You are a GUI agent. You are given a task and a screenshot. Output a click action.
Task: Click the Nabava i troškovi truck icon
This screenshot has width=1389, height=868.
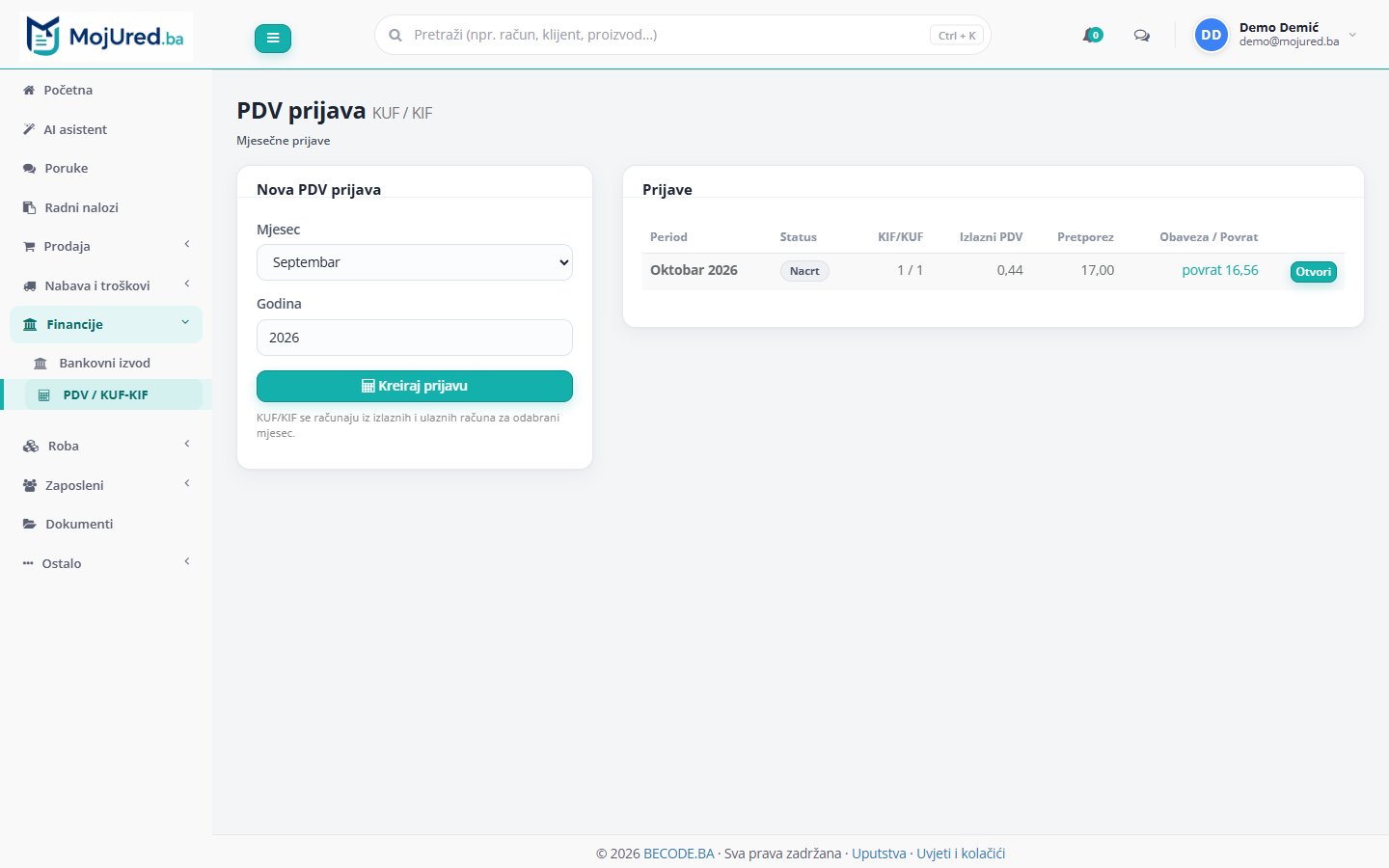pyautogui.click(x=29, y=285)
